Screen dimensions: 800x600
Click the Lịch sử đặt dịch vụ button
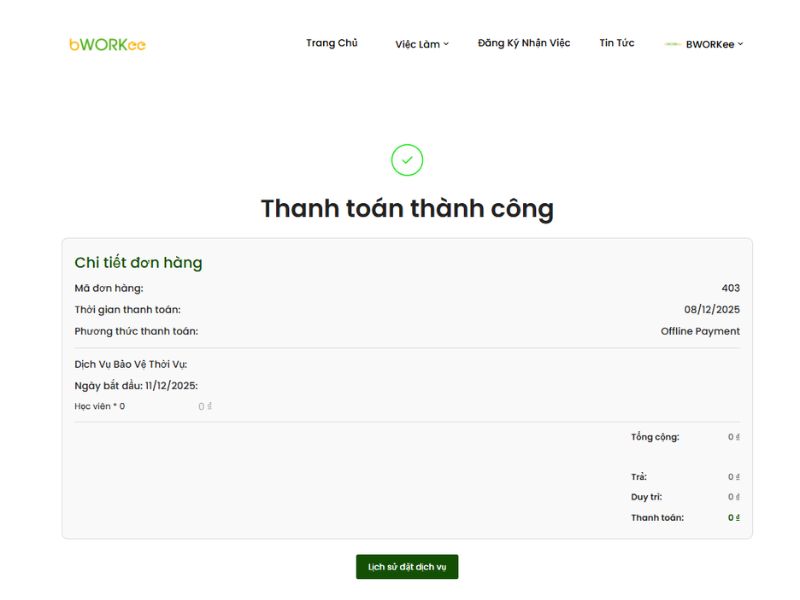tap(406, 566)
